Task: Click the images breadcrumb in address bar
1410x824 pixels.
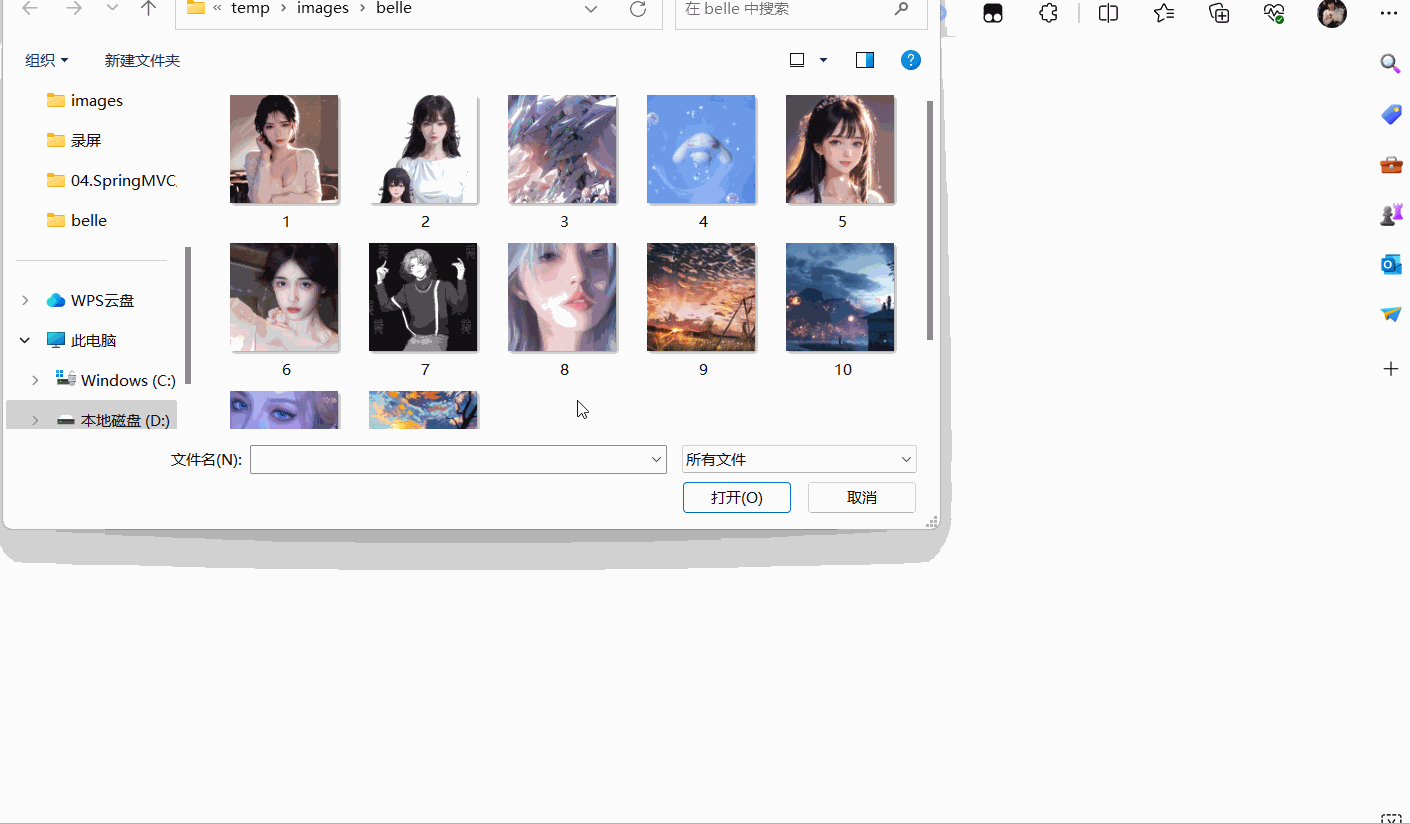Action: [x=323, y=8]
